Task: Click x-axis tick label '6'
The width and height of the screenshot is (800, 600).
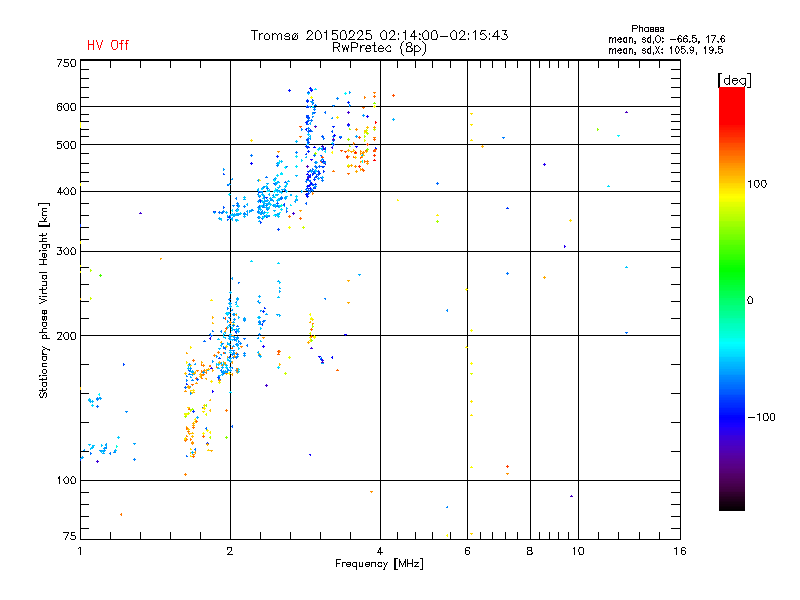Action: point(467,551)
